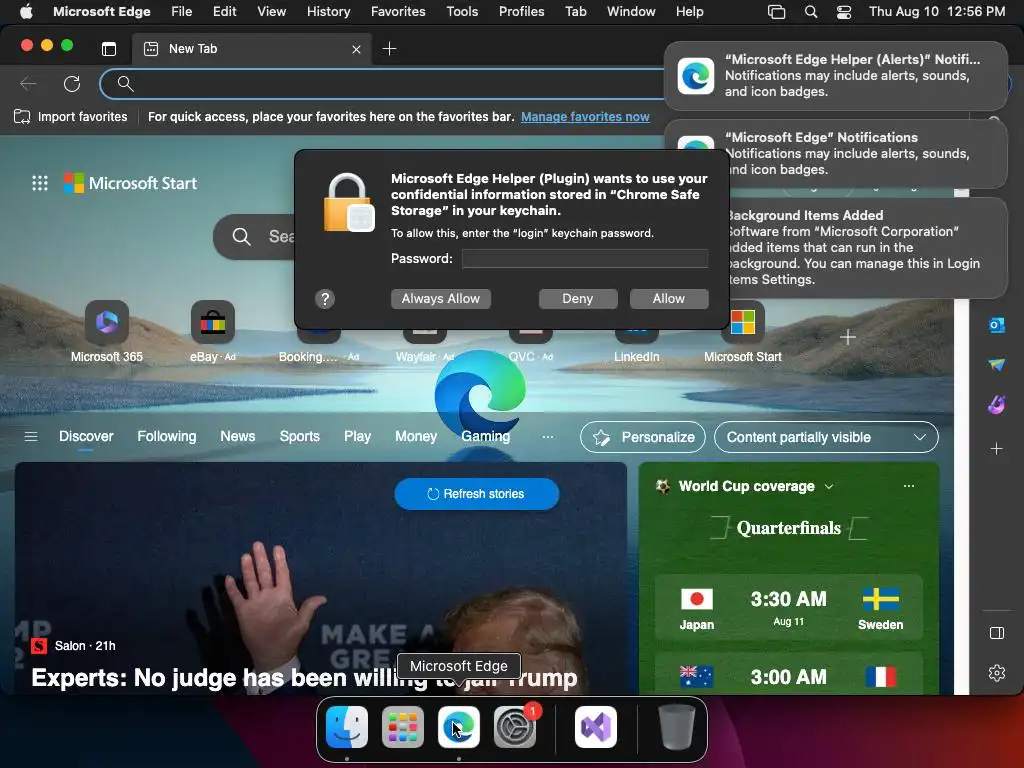The image size is (1024, 768).
Task: Open the purple Designer sidebar icon
Action: [996, 405]
